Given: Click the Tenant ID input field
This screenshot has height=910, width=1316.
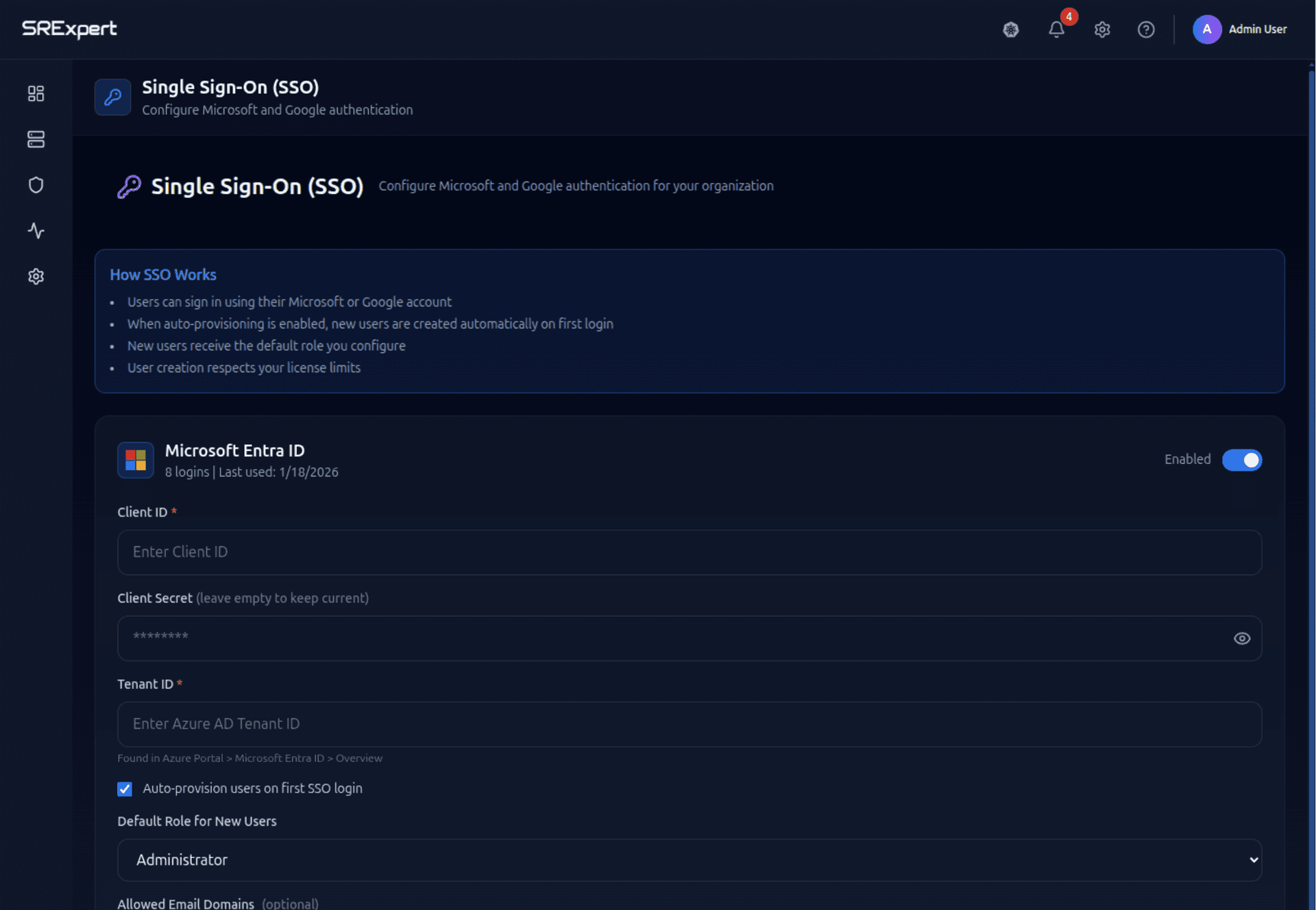Looking at the screenshot, I should [x=689, y=724].
